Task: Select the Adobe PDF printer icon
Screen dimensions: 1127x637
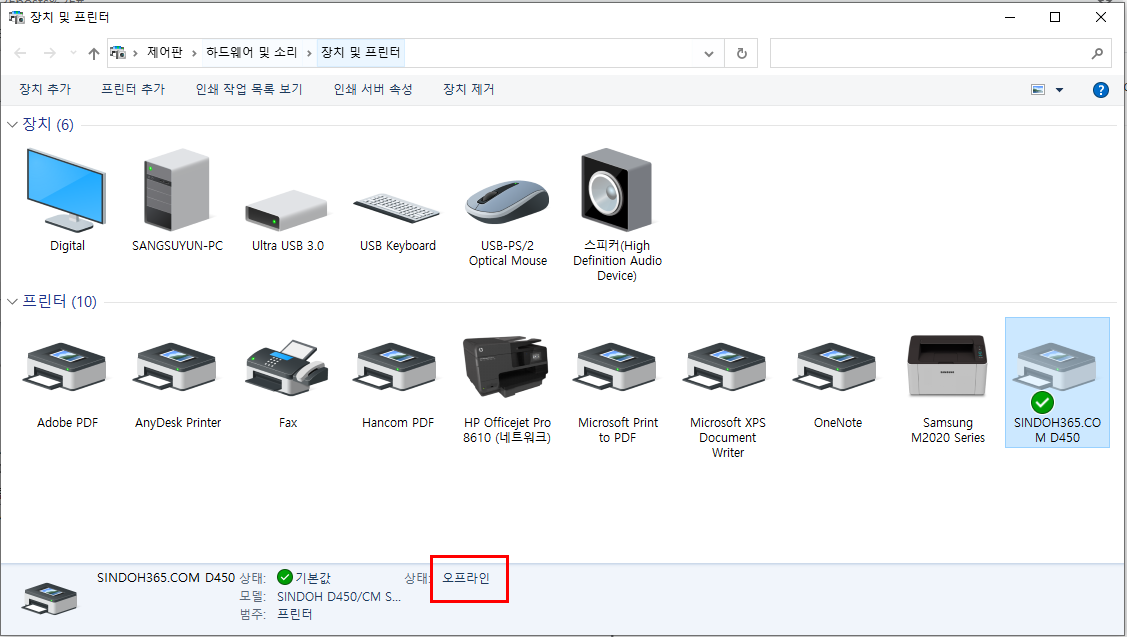Action: [x=66, y=367]
